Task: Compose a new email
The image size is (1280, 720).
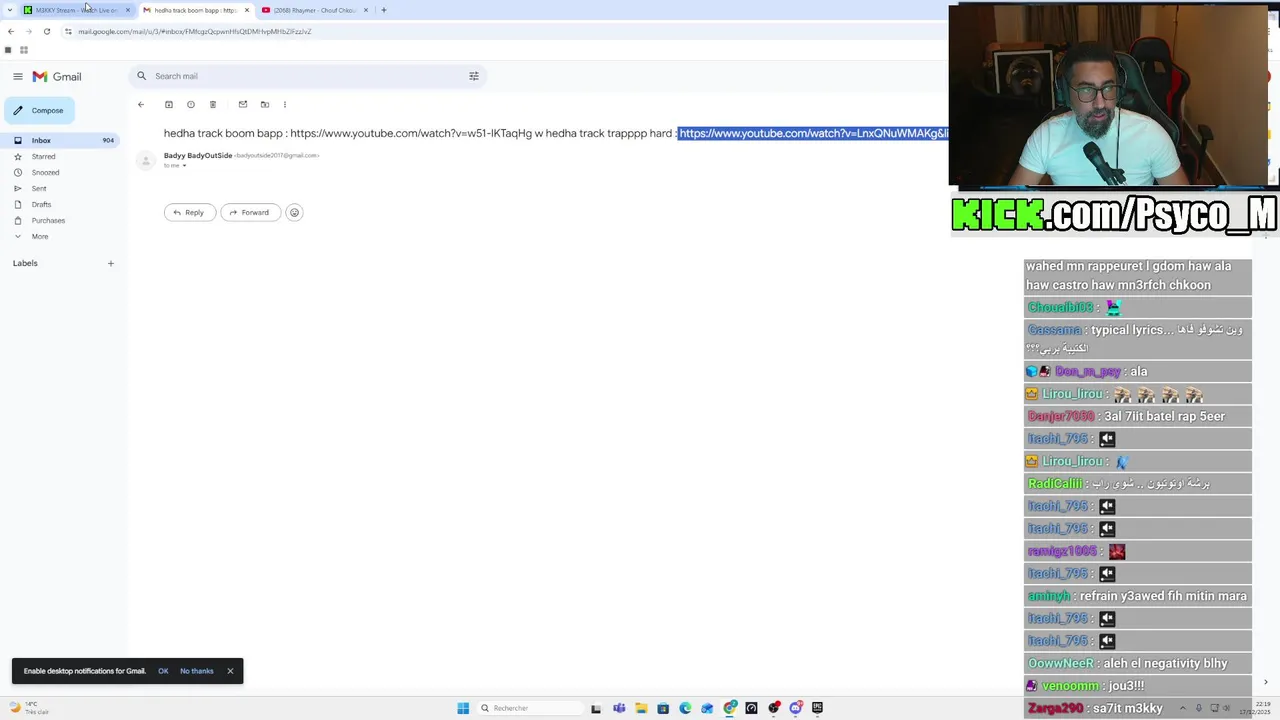Action: (40, 110)
